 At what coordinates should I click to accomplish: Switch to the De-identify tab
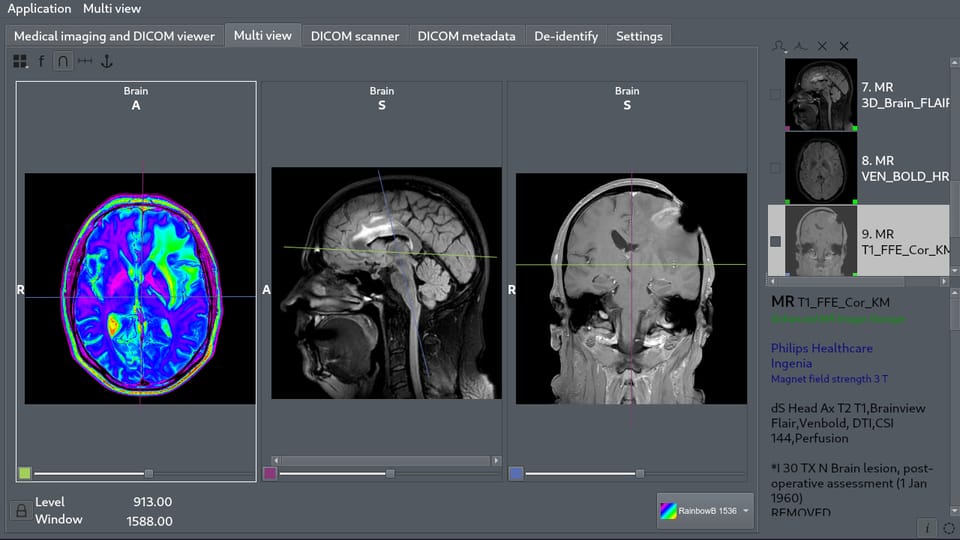tap(566, 36)
